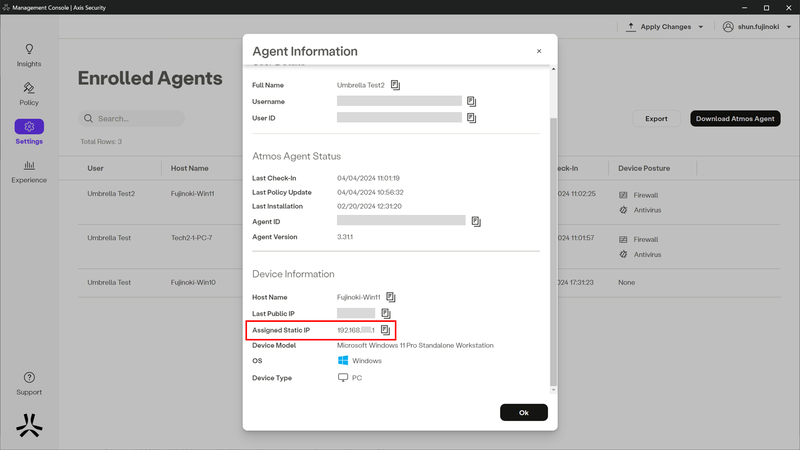Copy the Username value
Screen dimensions: 800x450
[x=471, y=102]
